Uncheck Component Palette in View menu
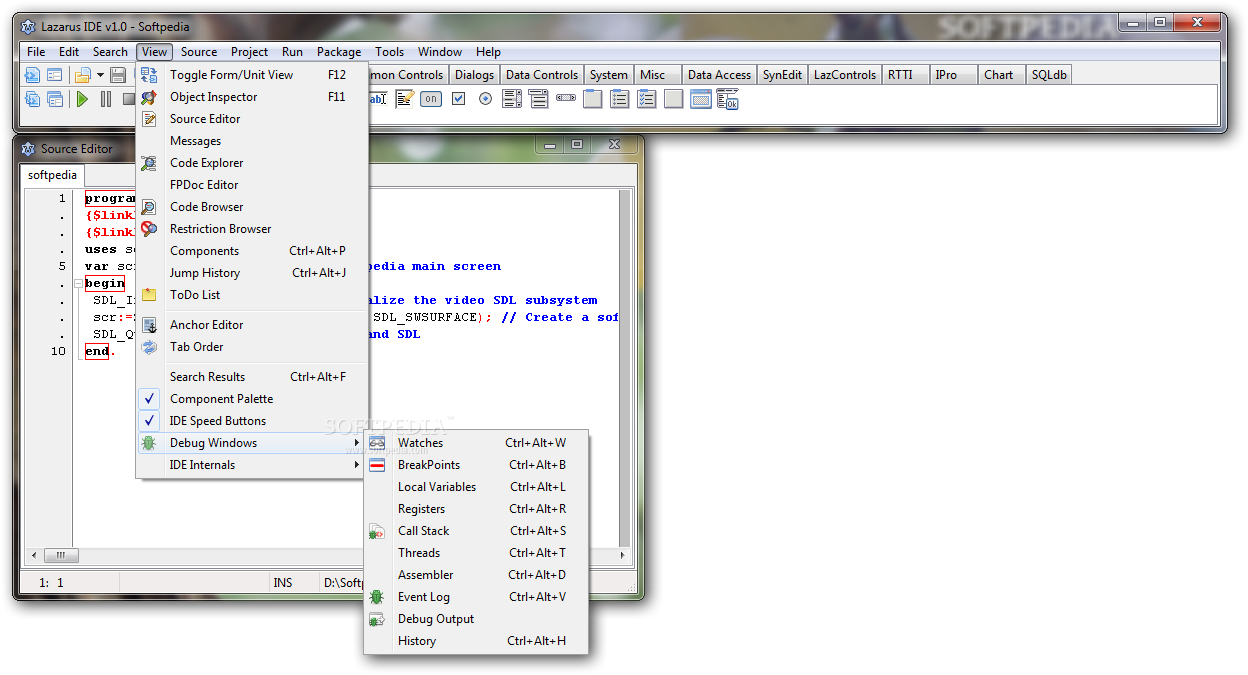Viewport: 1248px width, 675px height. [252, 399]
